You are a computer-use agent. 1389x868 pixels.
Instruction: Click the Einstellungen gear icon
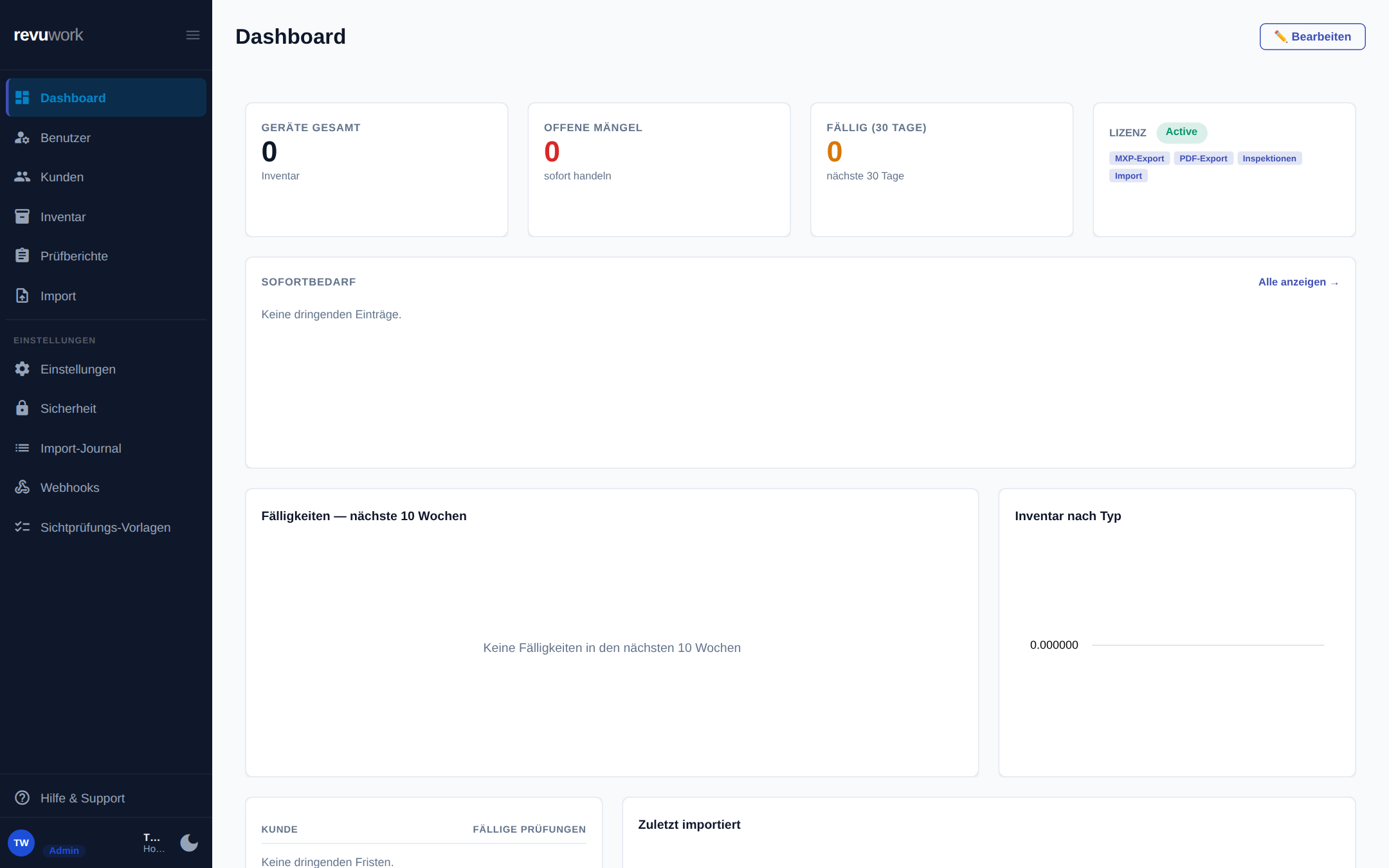[23, 369]
